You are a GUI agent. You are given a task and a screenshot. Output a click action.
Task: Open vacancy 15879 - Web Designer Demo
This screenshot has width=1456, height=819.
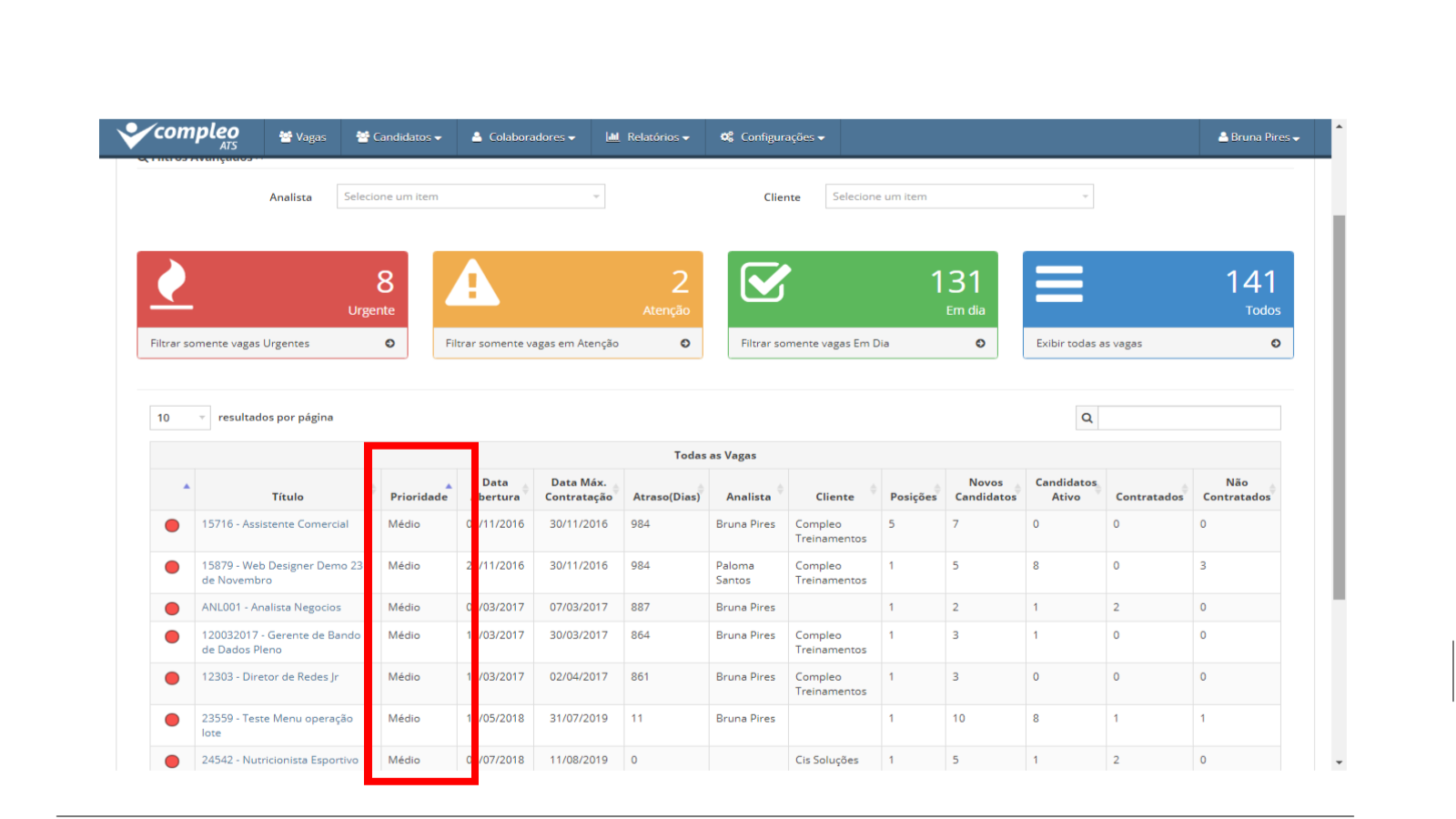coord(282,572)
